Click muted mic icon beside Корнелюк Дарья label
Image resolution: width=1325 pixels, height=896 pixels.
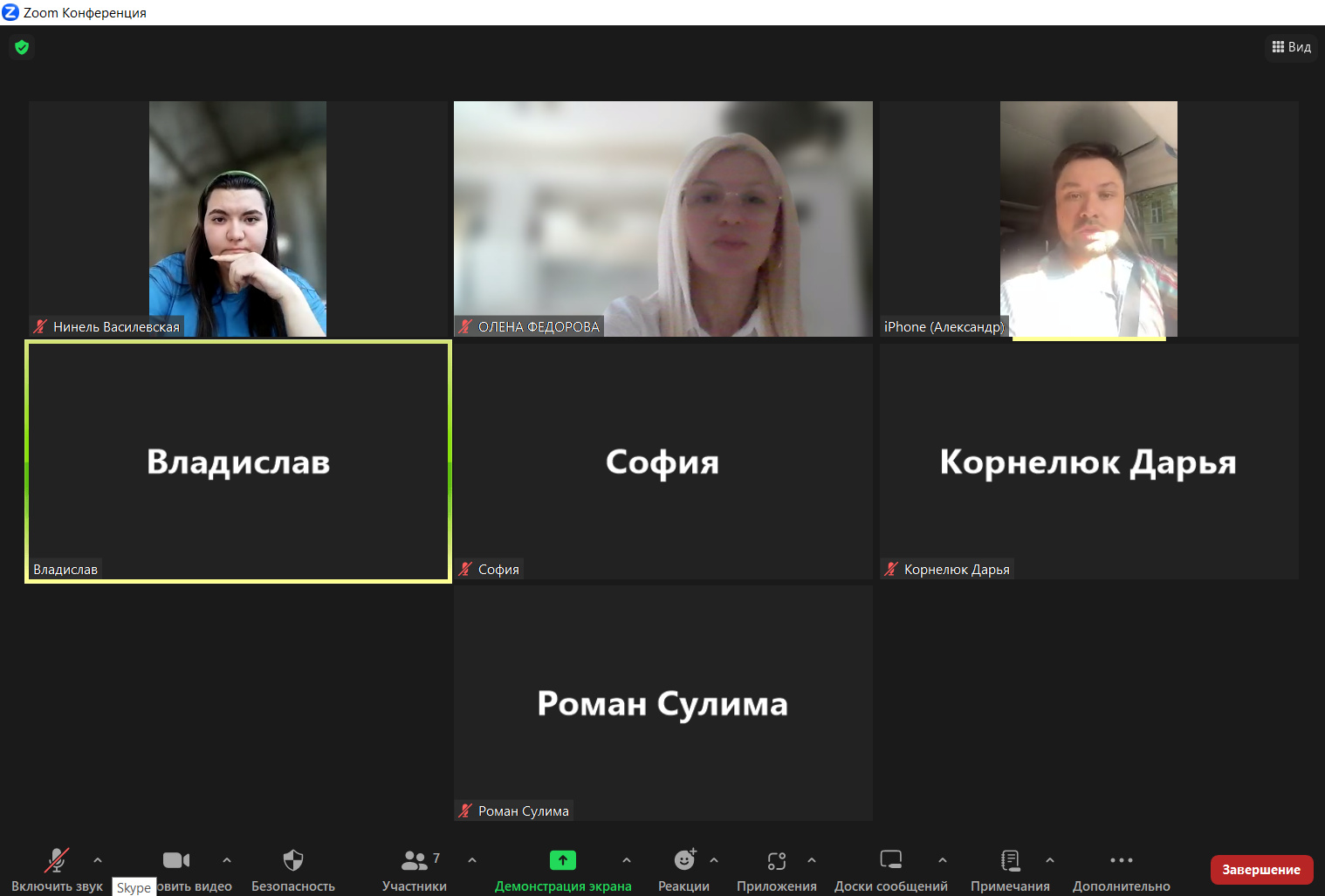click(x=891, y=569)
